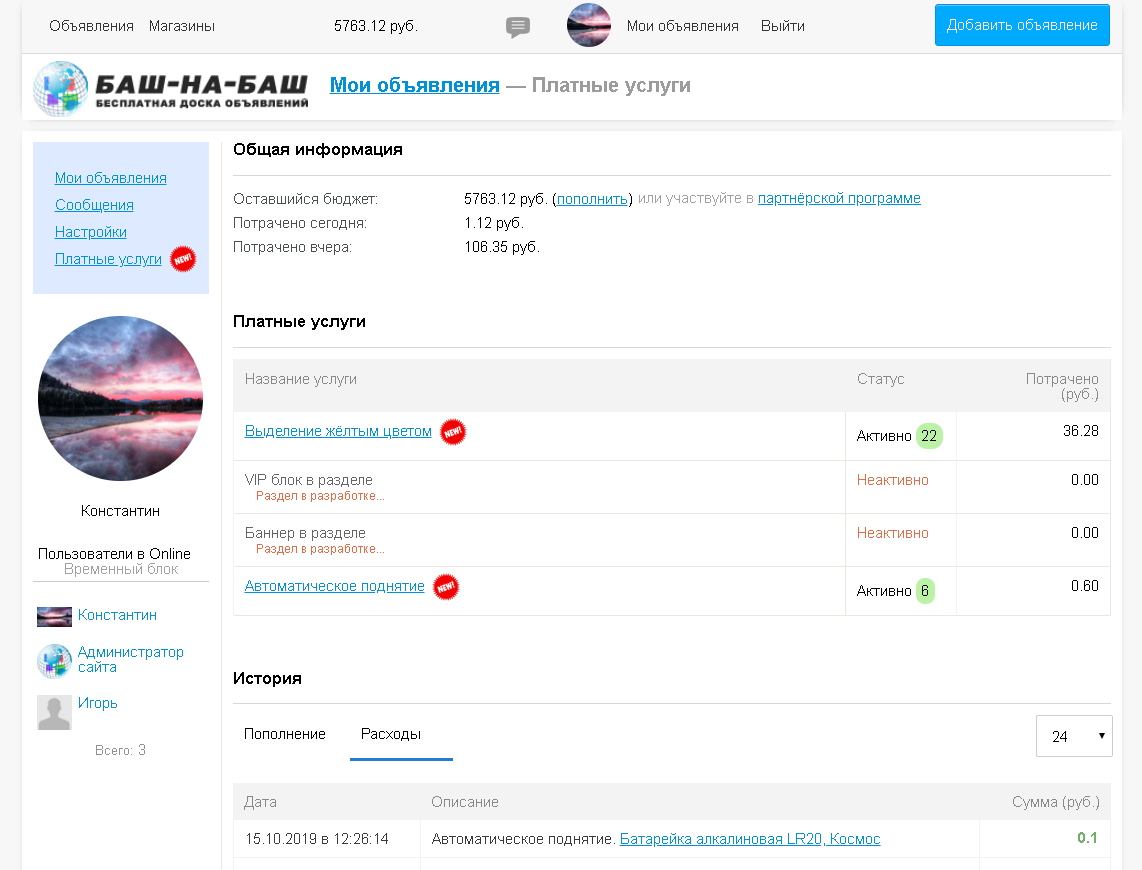Open the messages speech bubble icon
The image size is (1142, 870).
[518, 28]
